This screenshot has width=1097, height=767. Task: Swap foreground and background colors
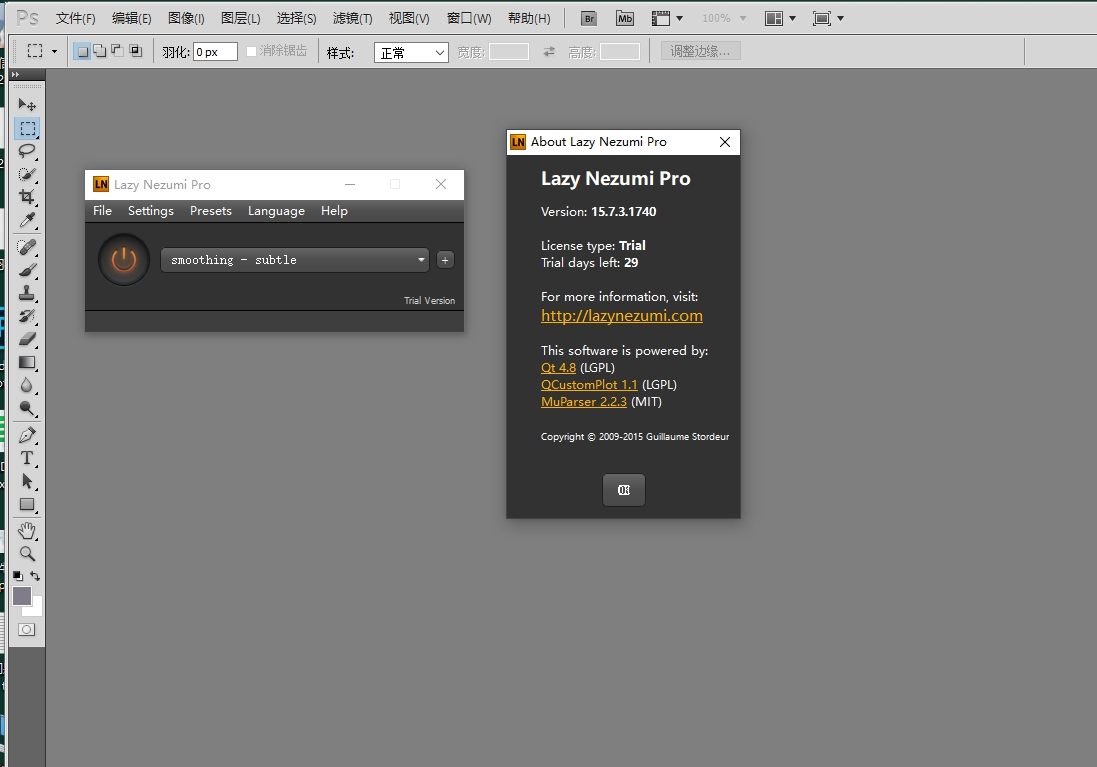pyautogui.click(x=35, y=576)
